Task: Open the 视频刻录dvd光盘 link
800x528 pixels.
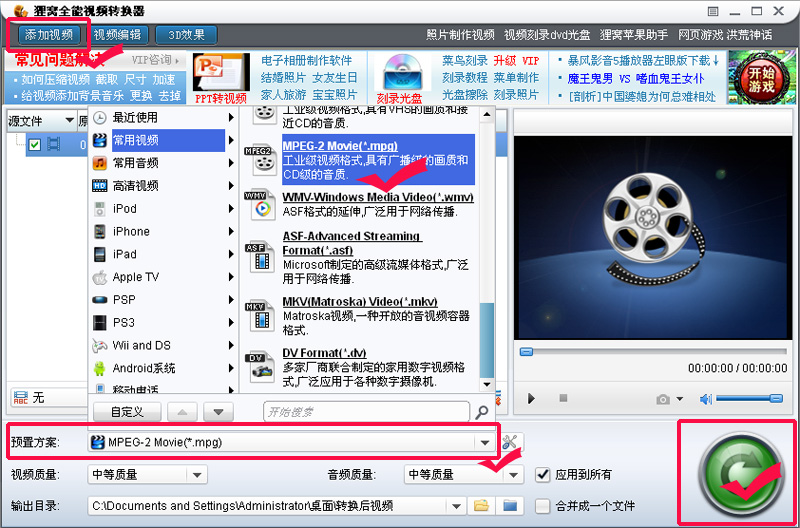Action: (x=547, y=35)
